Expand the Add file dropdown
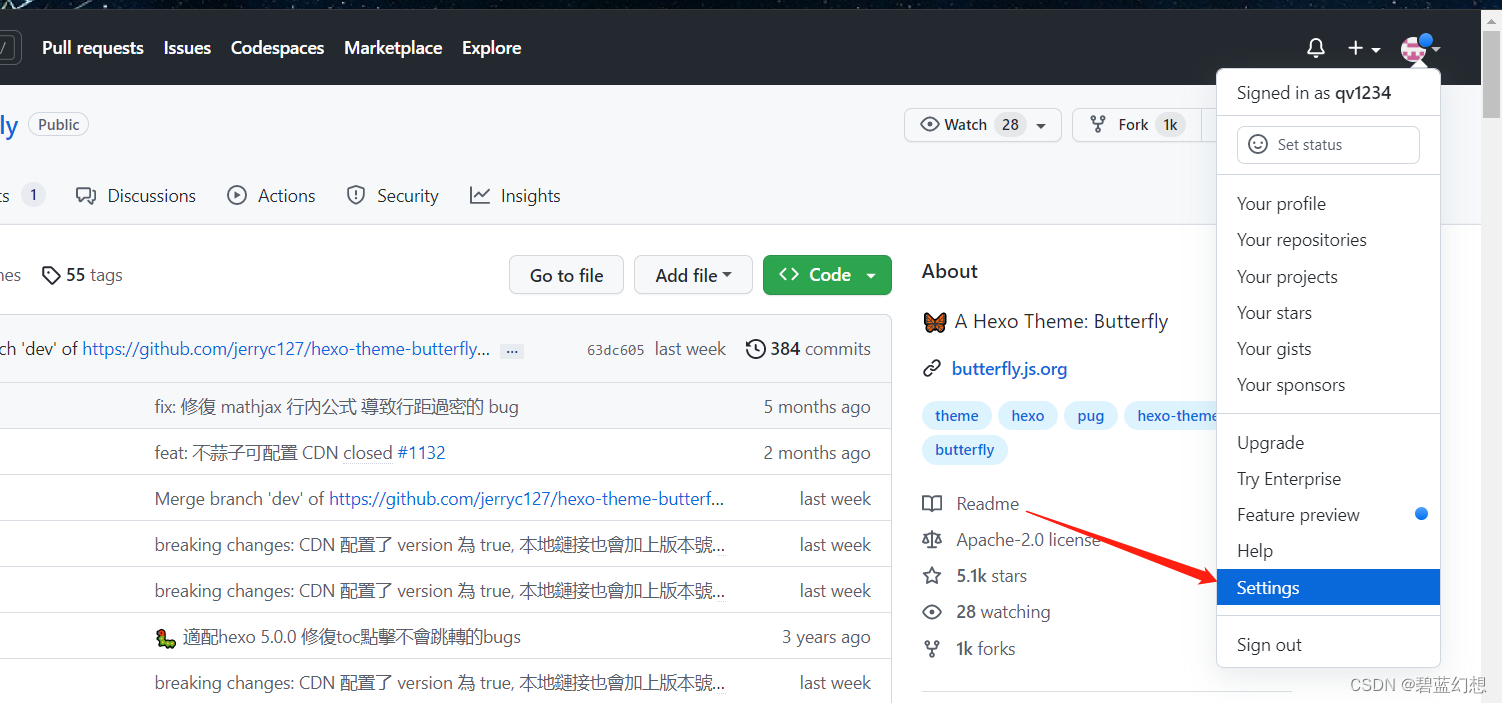The height and width of the screenshot is (703, 1502). click(693, 275)
